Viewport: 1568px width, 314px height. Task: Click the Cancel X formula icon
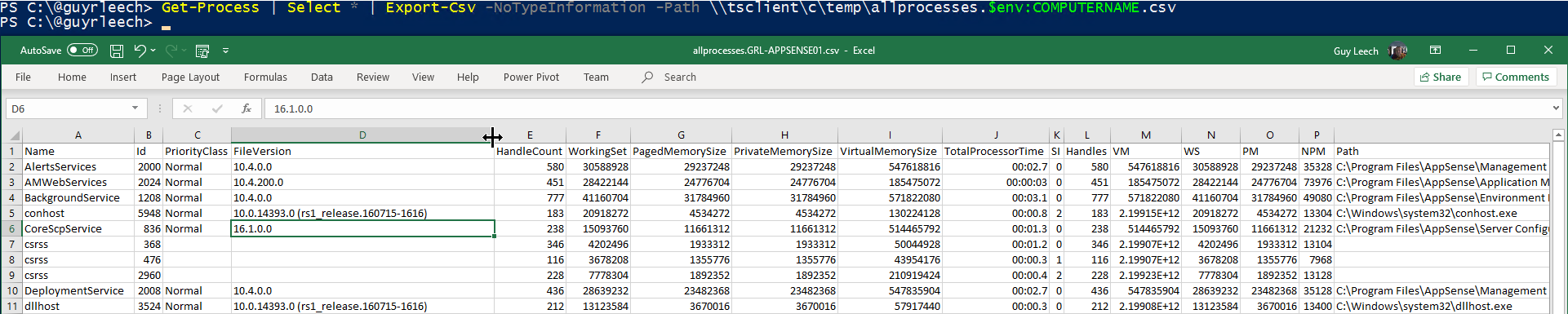pyautogui.click(x=188, y=108)
